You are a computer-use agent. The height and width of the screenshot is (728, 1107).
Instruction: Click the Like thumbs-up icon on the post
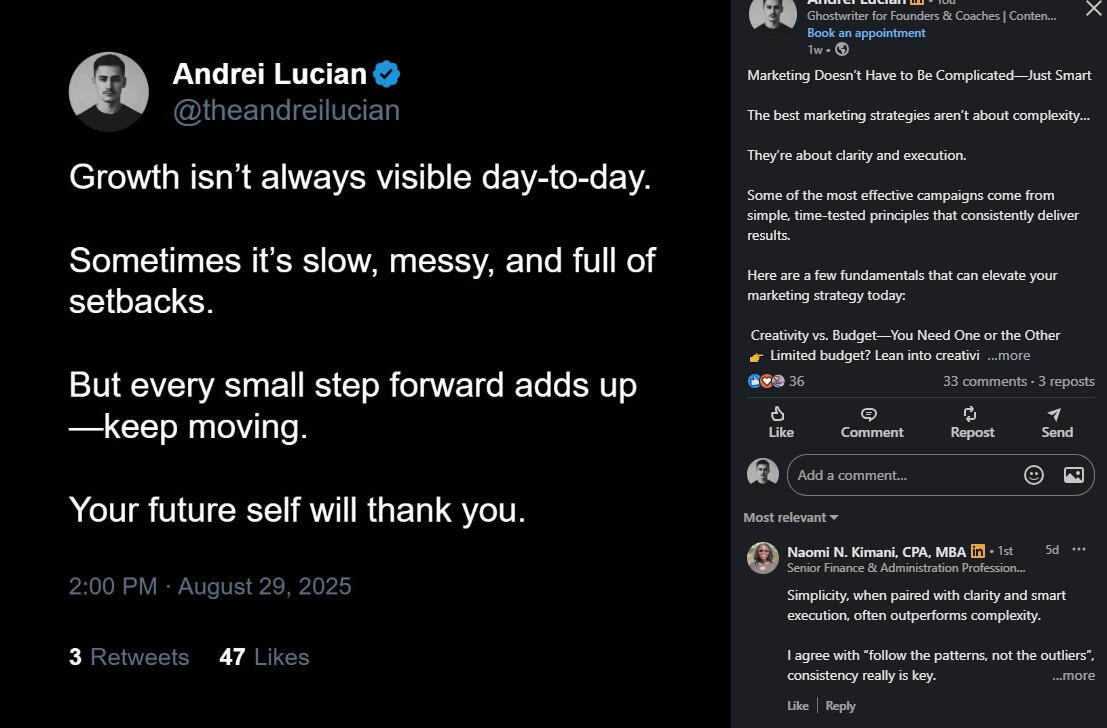pyautogui.click(x=779, y=414)
